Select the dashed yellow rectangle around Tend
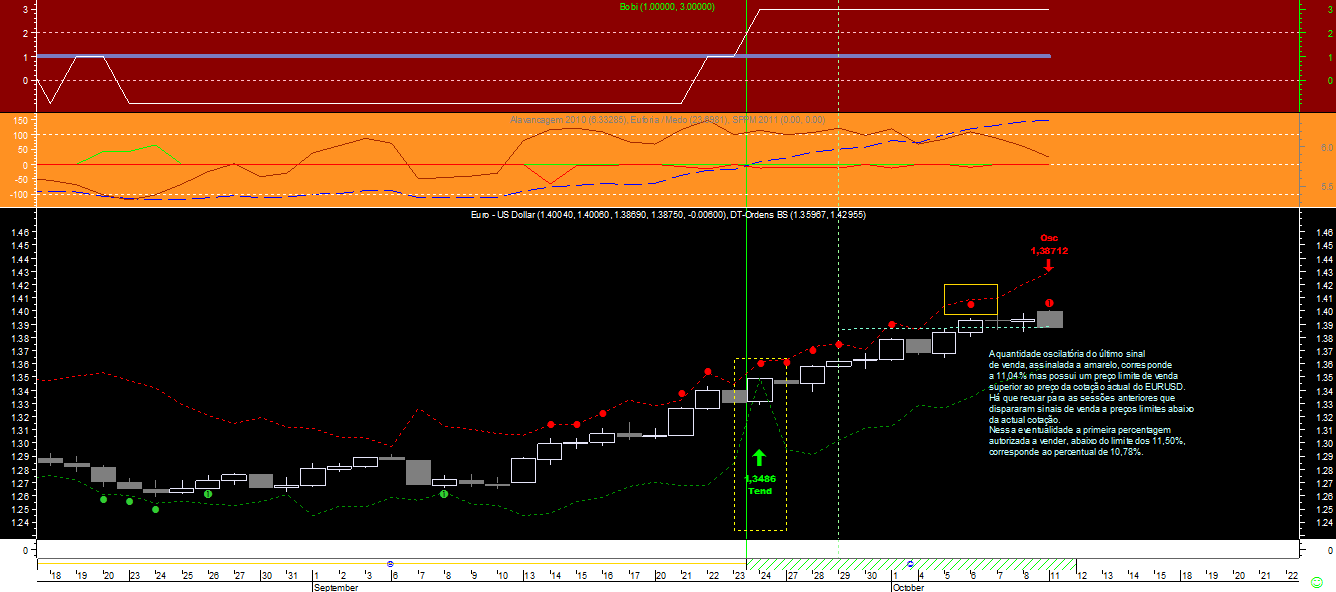The image size is (1336, 592). [760, 444]
